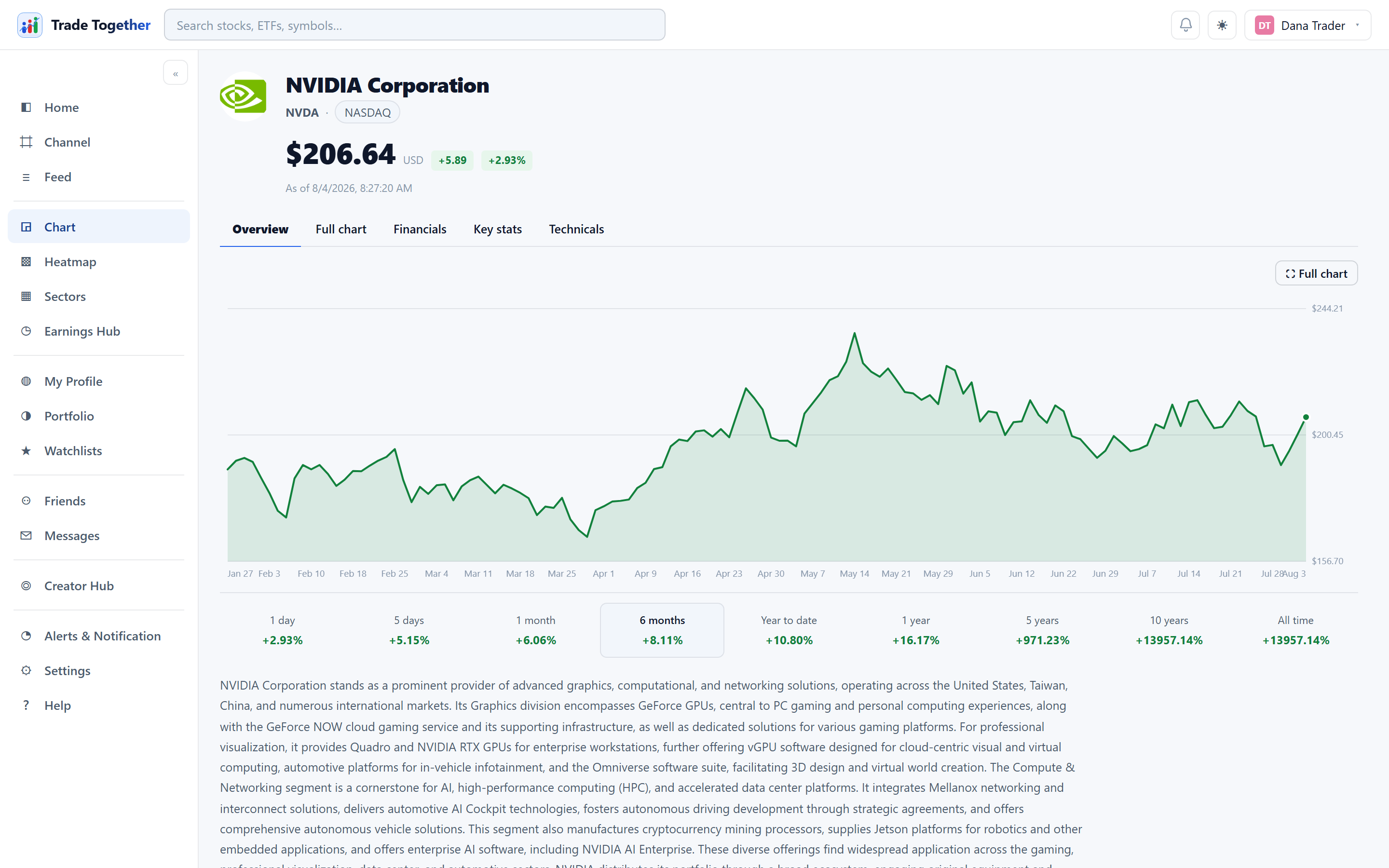Viewport: 1389px width, 868px height.
Task: Click the NVDA ticker symbol text
Action: point(302,112)
